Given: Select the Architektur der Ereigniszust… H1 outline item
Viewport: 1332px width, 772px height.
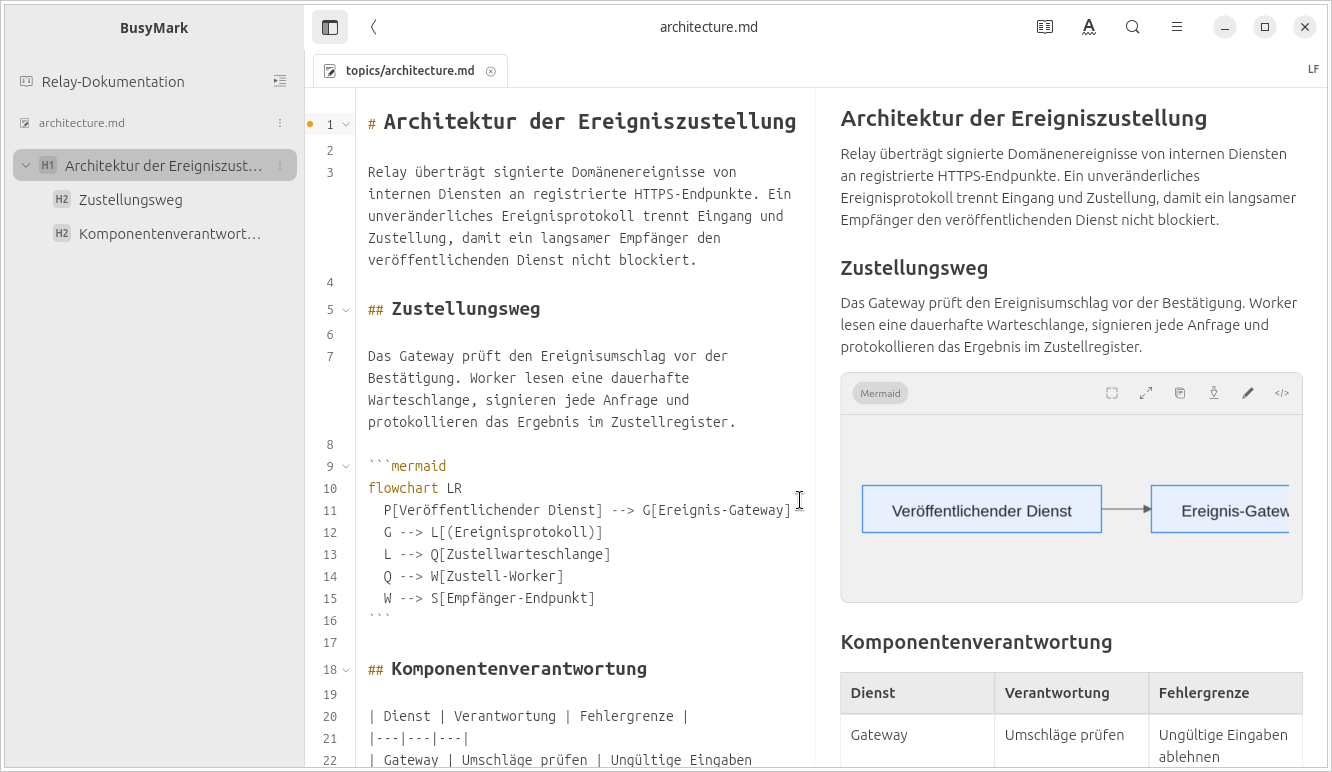Looking at the screenshot, I should pos(155,165).
